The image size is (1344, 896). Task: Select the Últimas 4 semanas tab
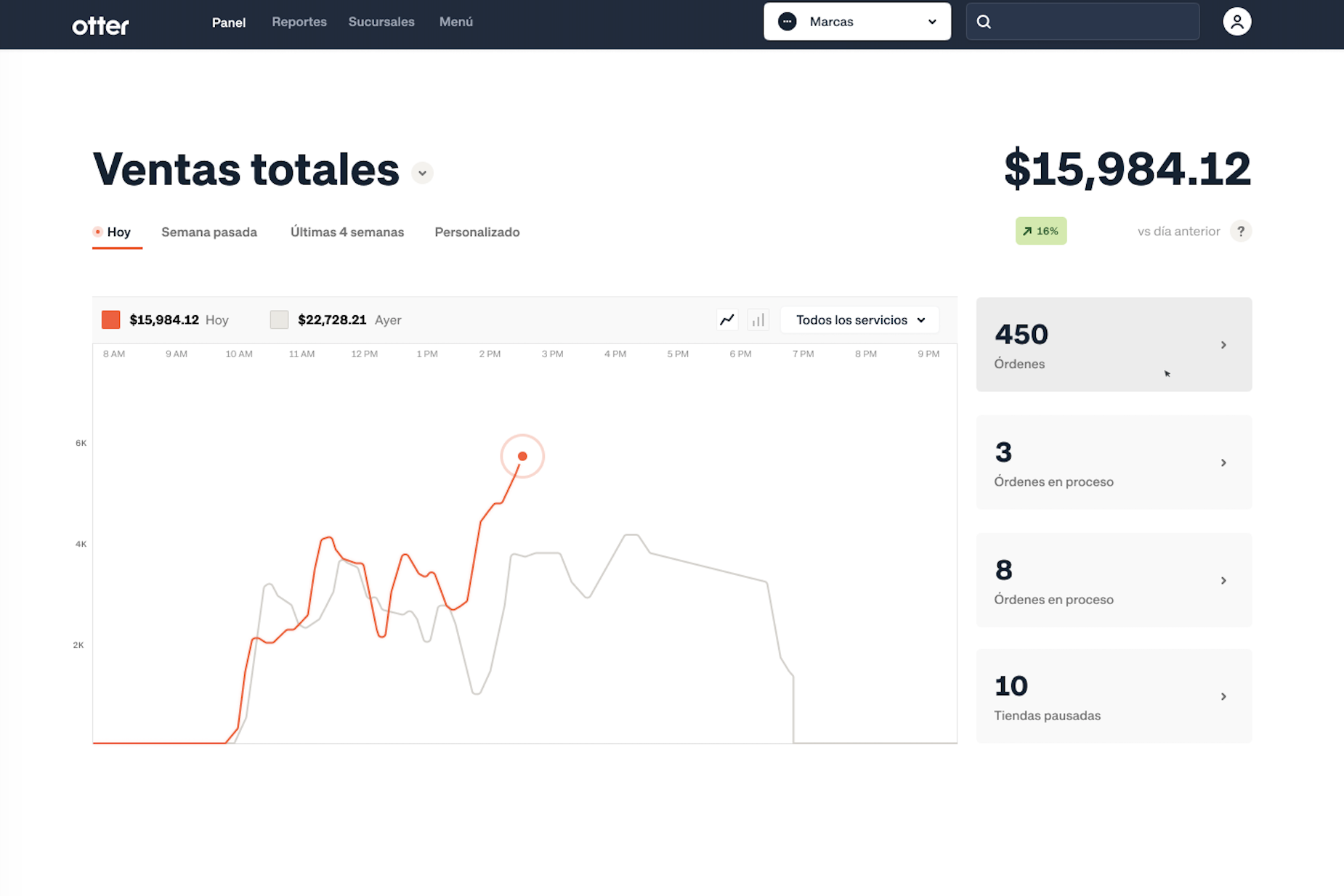pos(347,232)
